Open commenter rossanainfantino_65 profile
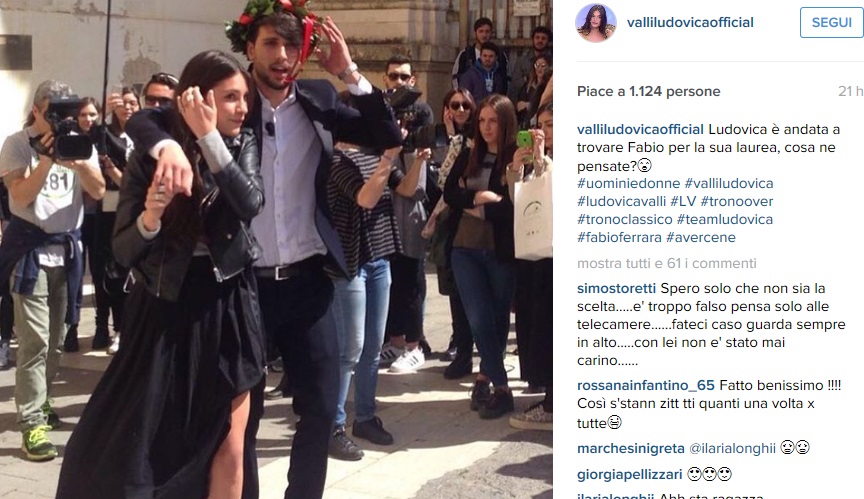864x499 pixels. pos(646,386)
